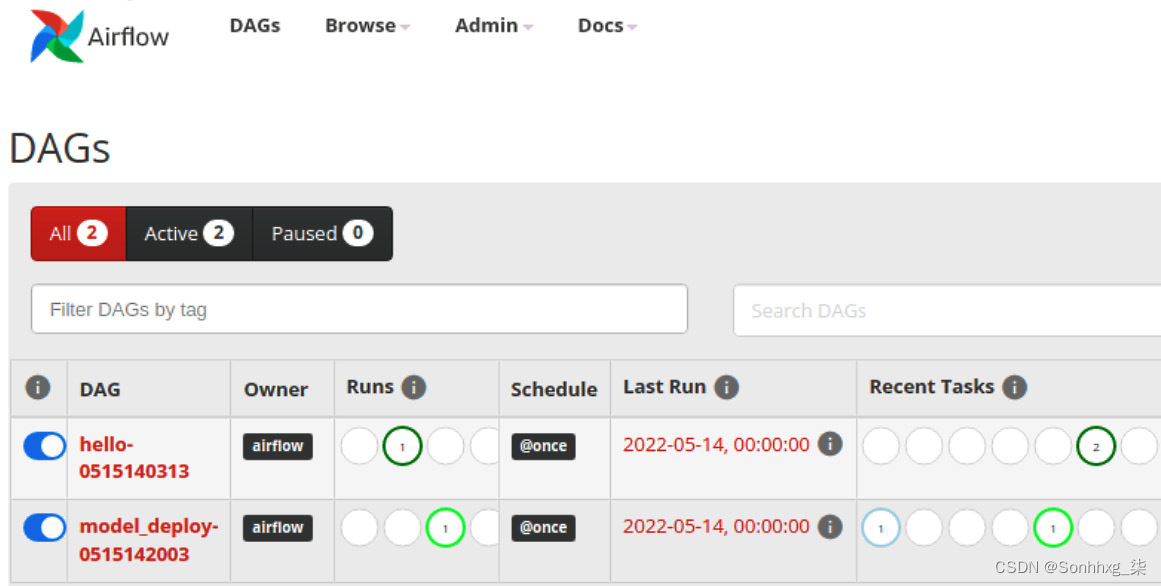Click the info icon after hello-0515140313 last run date

click(x=830, y=445)
